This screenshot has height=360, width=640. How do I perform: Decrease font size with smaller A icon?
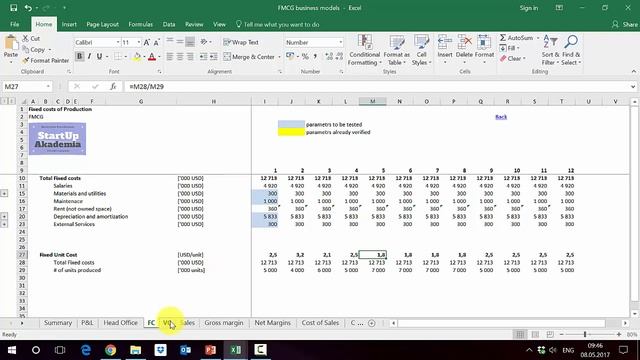(x=156, y=42)
